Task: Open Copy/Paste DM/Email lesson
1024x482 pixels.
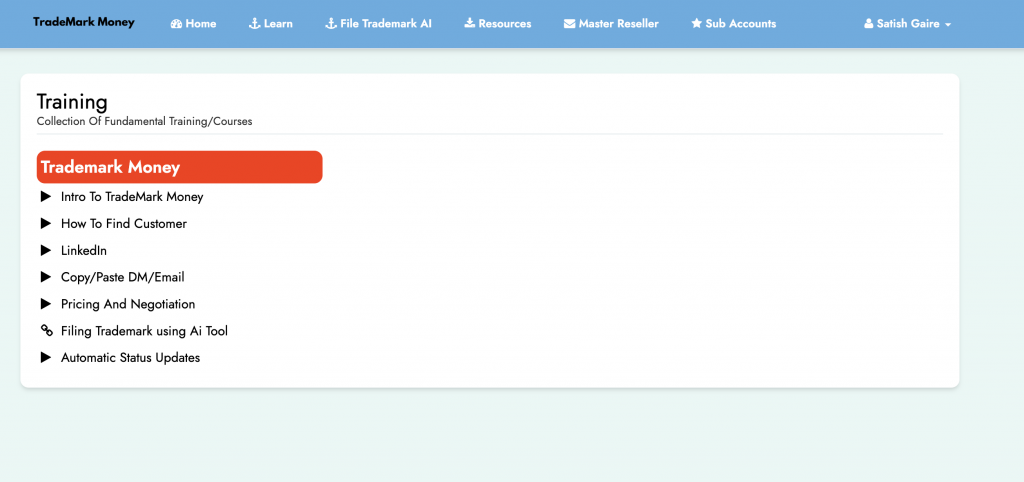Action: coord(123,277)
